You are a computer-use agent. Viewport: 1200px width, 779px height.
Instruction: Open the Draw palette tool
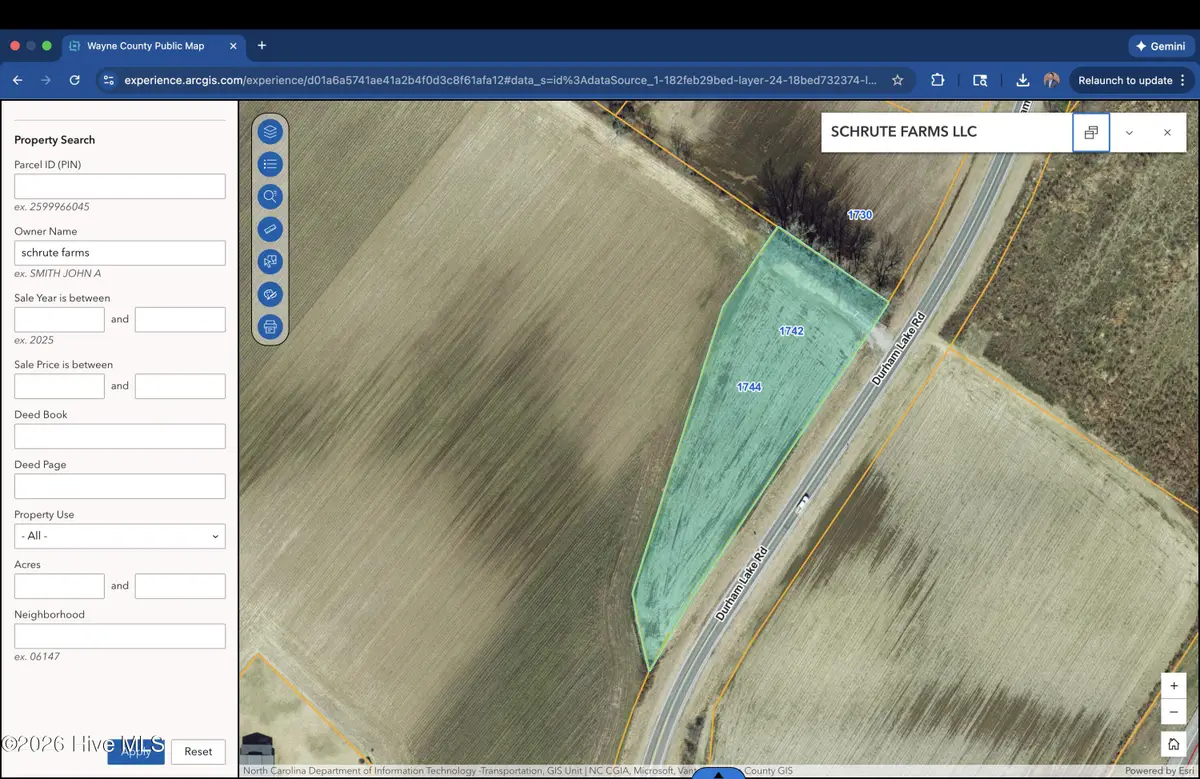point(270,294)
